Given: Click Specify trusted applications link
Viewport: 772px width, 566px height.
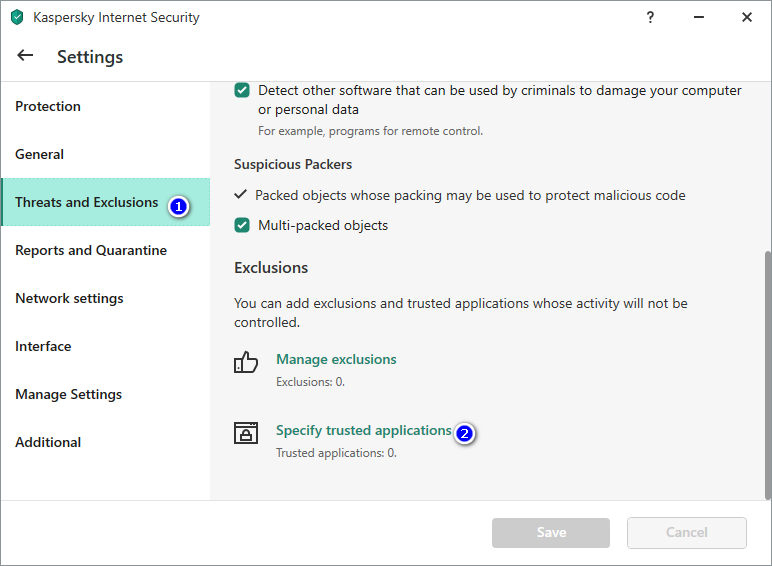Looking at the screenshot, I should click(x=364, y=430).
